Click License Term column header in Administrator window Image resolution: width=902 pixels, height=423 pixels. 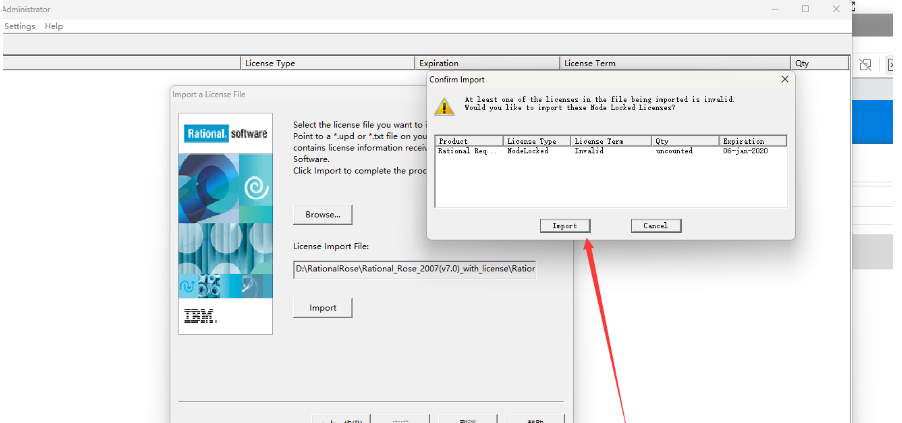click(x=675, y=63)
